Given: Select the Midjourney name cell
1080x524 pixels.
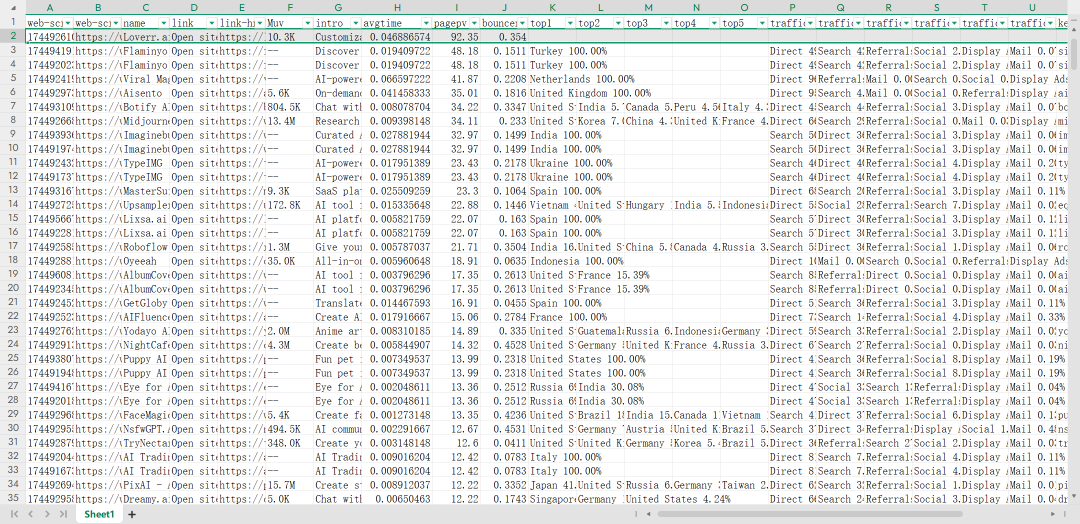Looking at the screenshot, I should click(145, 121).
